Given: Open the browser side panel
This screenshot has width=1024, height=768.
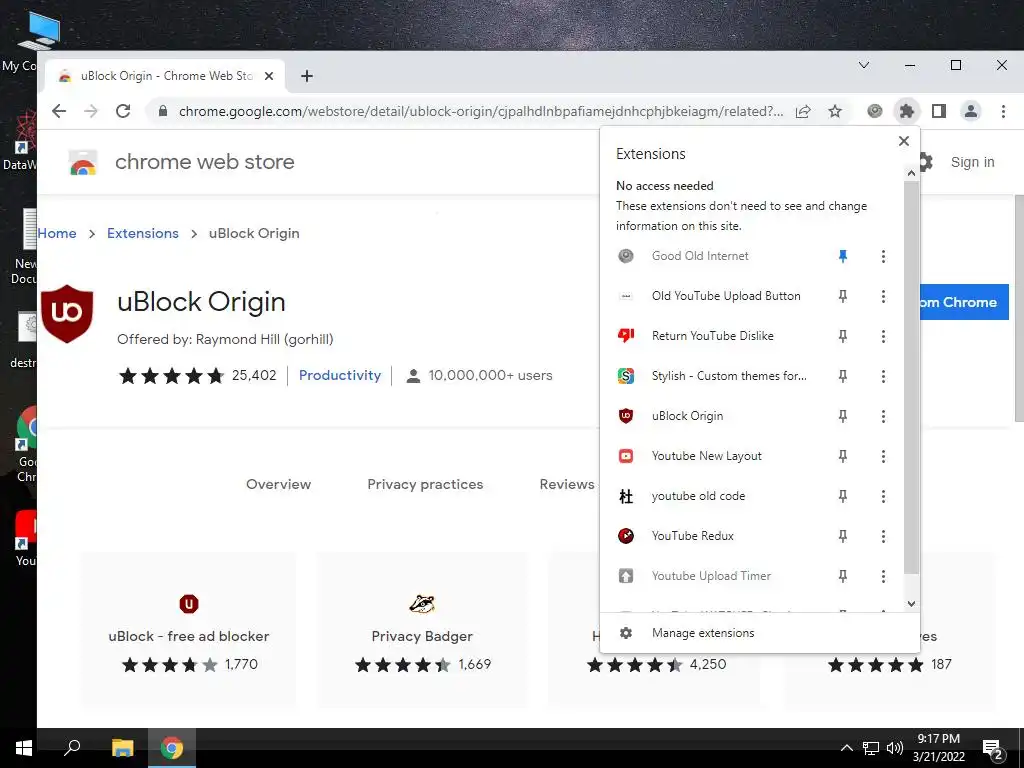Looking at the screenshot, I should [938, 111].
